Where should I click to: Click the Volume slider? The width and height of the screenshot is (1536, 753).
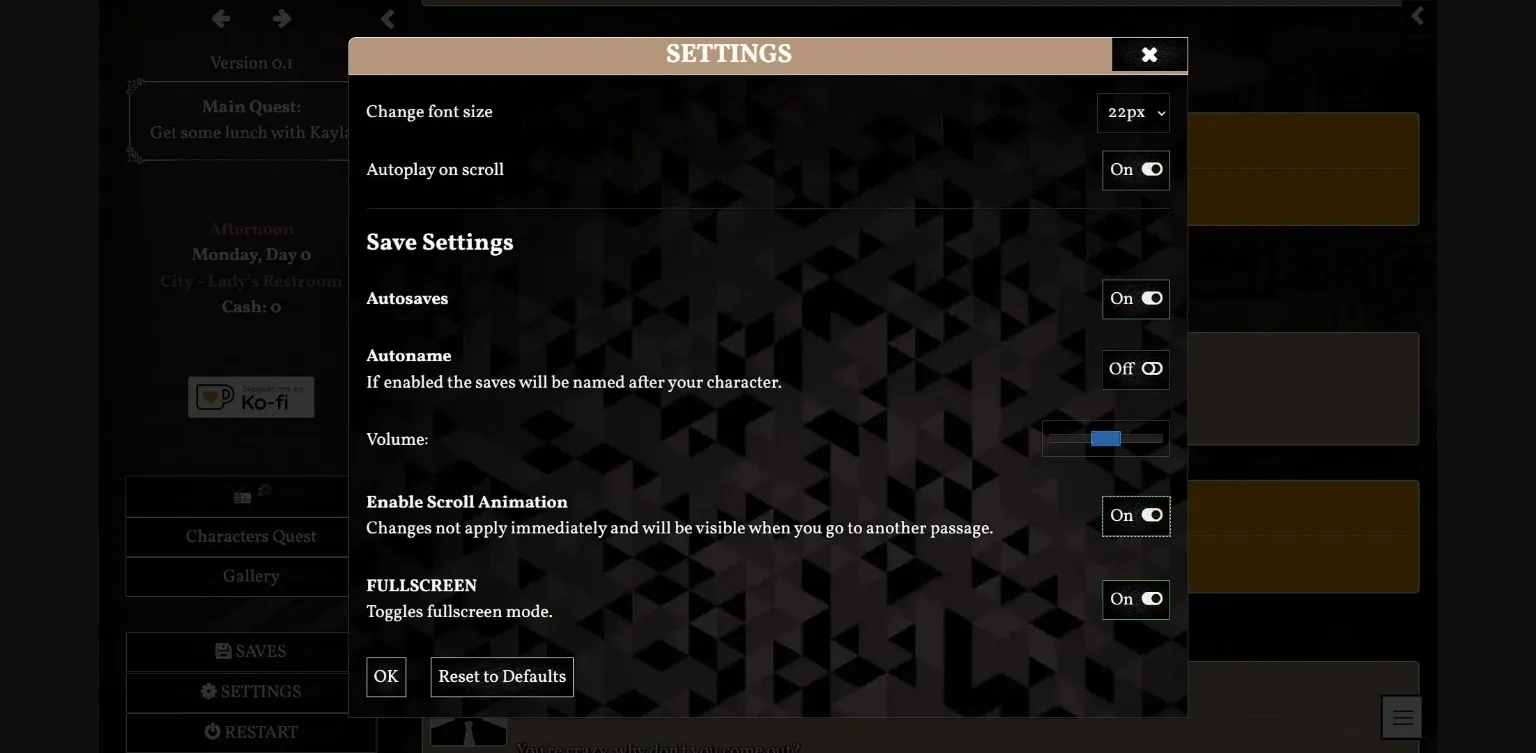tap(1105, 439)
